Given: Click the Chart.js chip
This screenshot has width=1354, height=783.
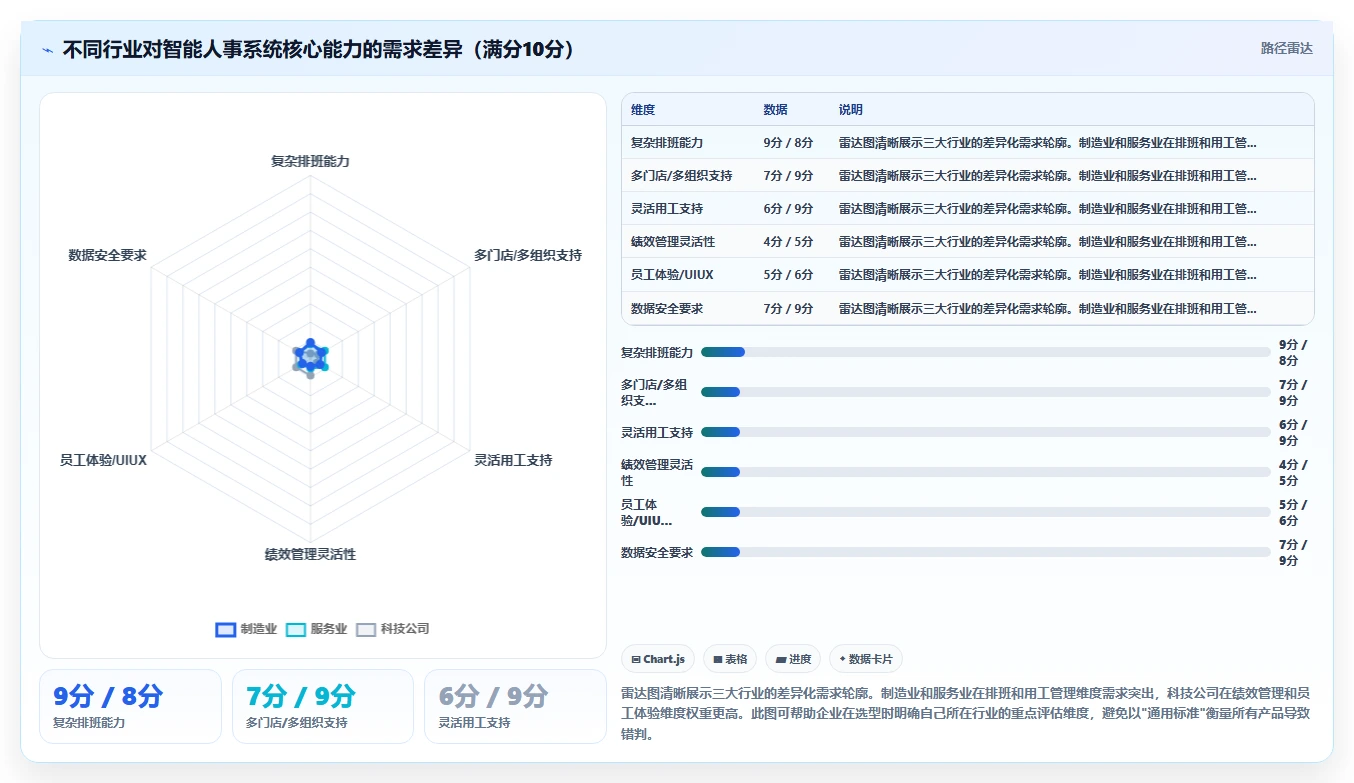Looking at the screenshot, I should 658,659.
